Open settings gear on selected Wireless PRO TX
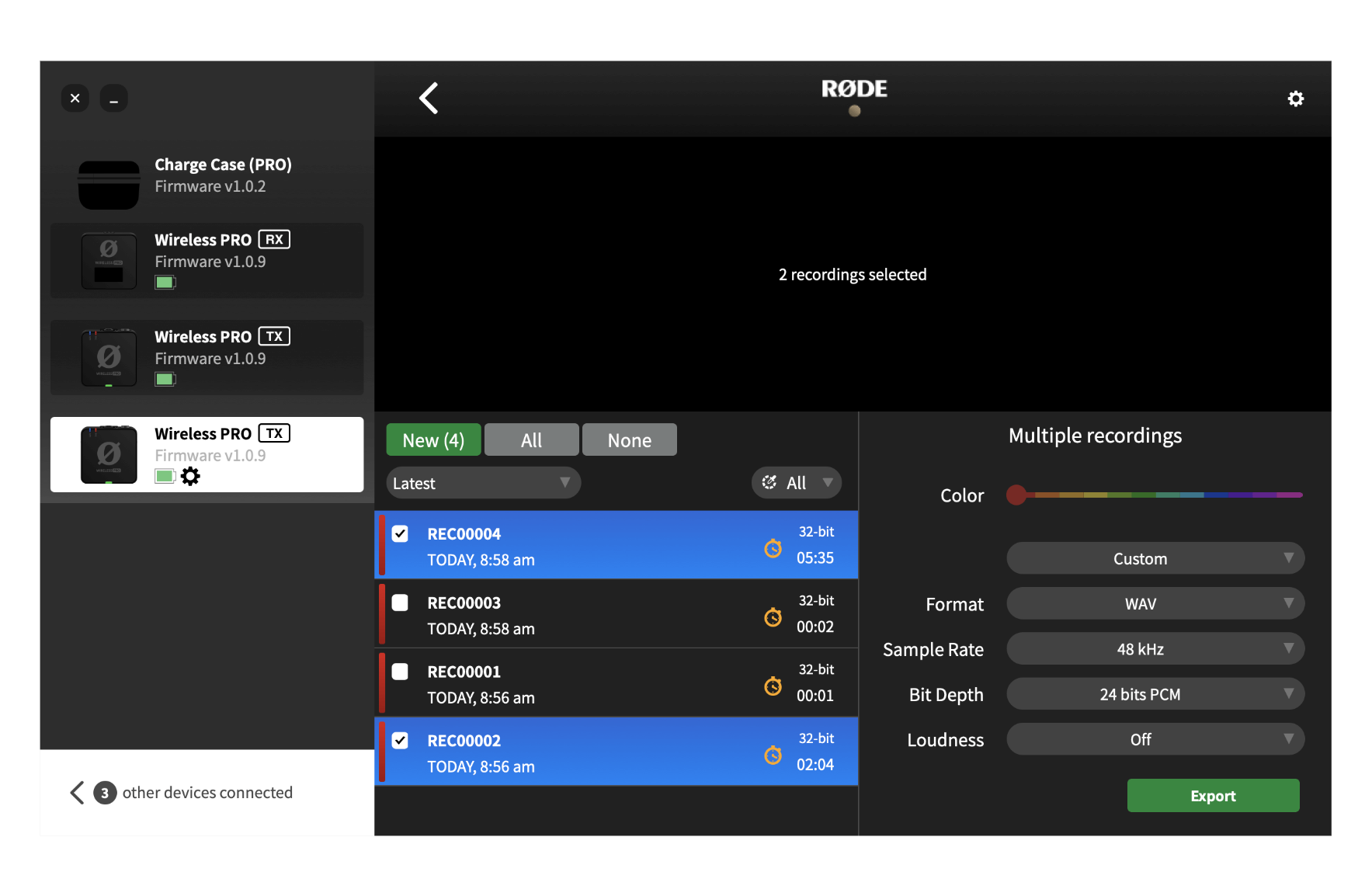1365x896 pixels. [x=191, y=476]
